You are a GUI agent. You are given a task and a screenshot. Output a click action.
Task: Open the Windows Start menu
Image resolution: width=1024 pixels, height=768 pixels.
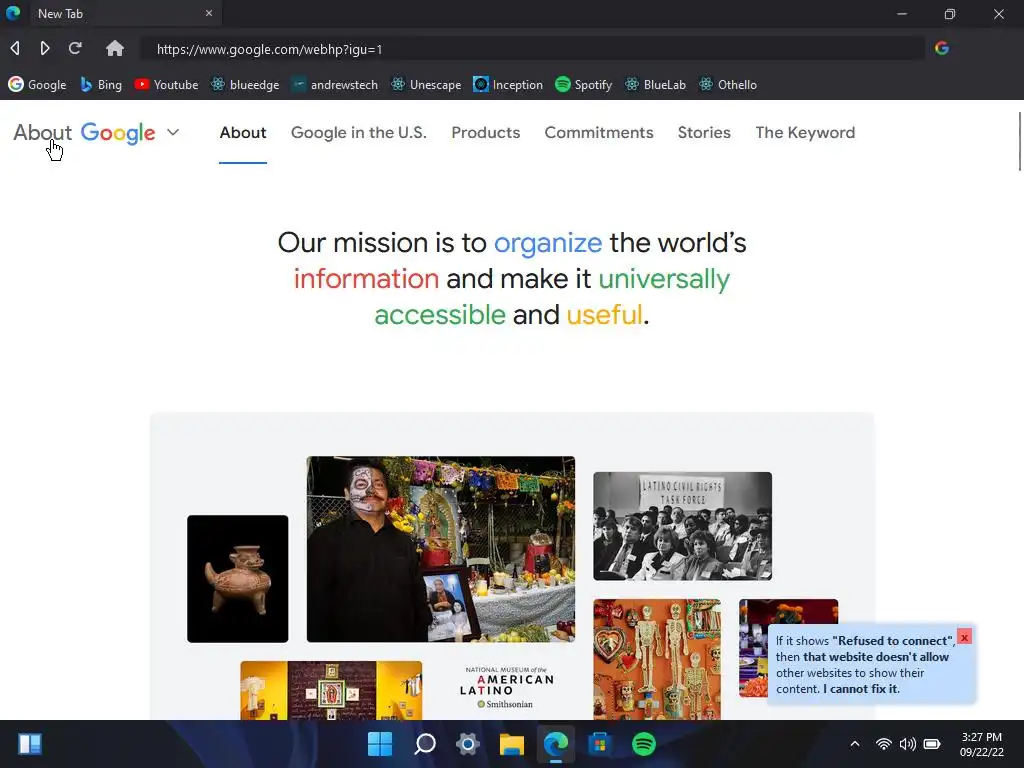(x=380, y=744)
